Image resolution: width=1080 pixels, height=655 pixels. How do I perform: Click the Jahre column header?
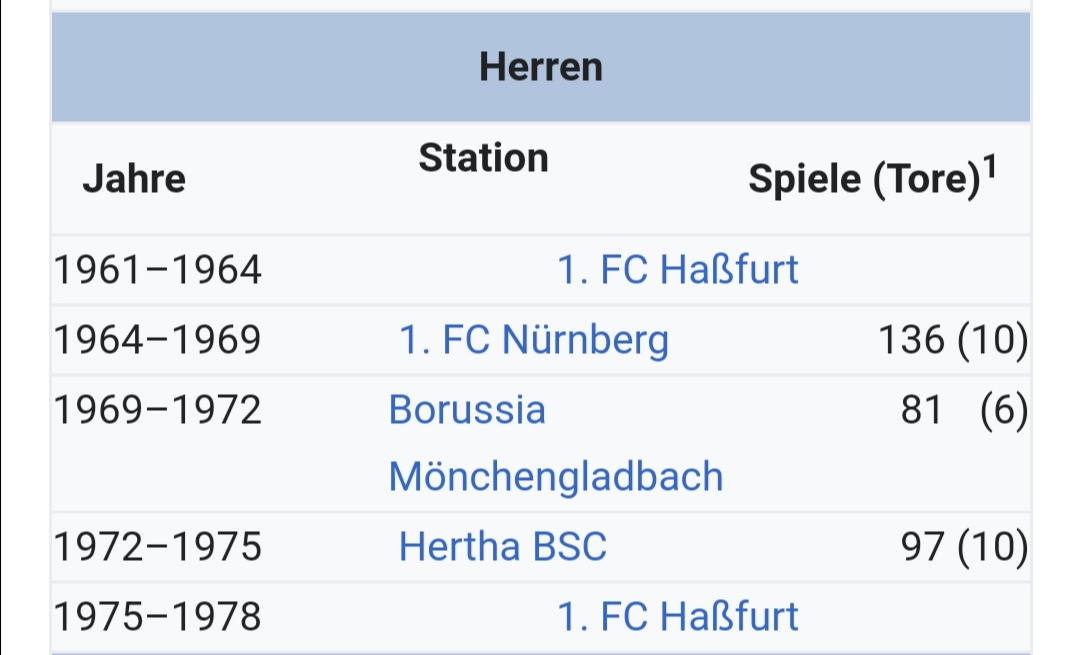click(134, 179)
